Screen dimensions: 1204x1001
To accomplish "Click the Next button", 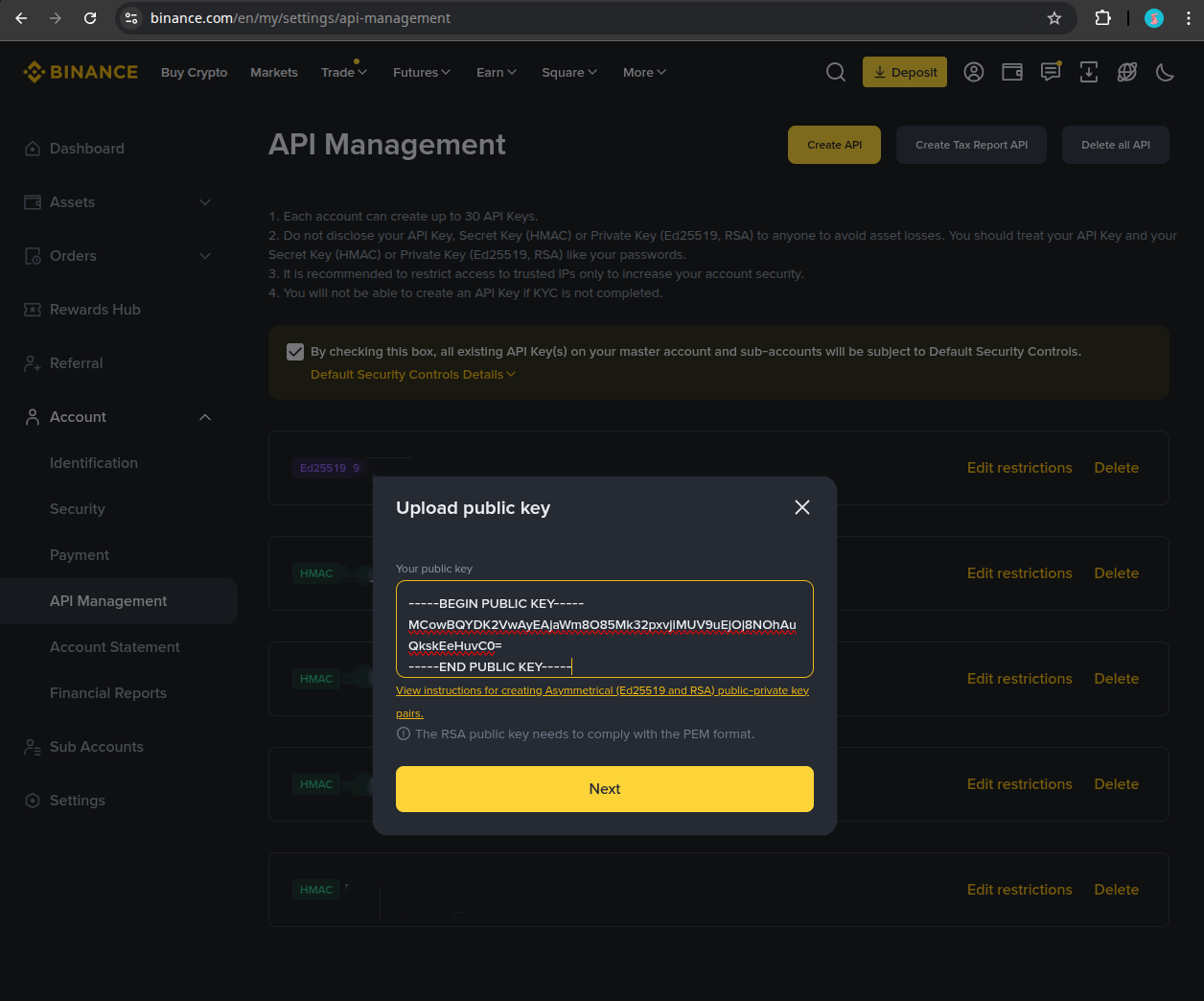I will (x=605, y=789).
